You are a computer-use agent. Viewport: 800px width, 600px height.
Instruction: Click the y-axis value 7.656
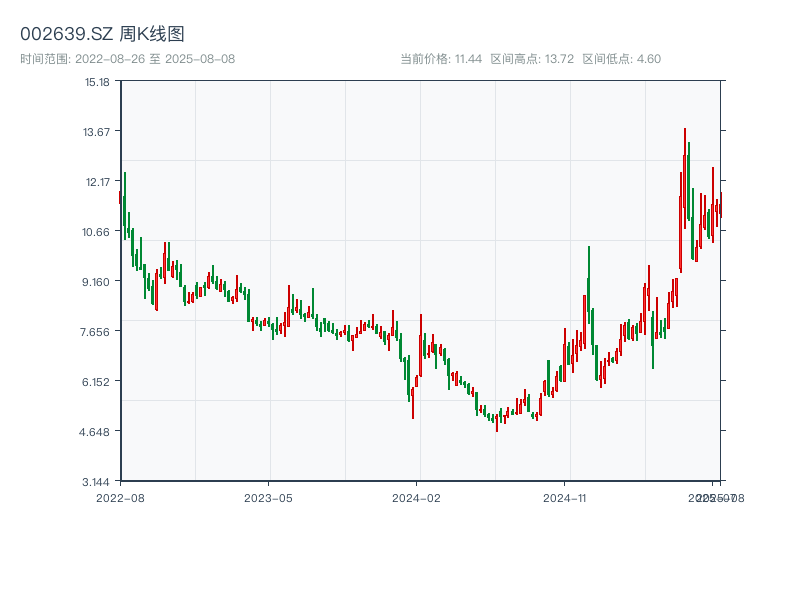pos(95,332)
